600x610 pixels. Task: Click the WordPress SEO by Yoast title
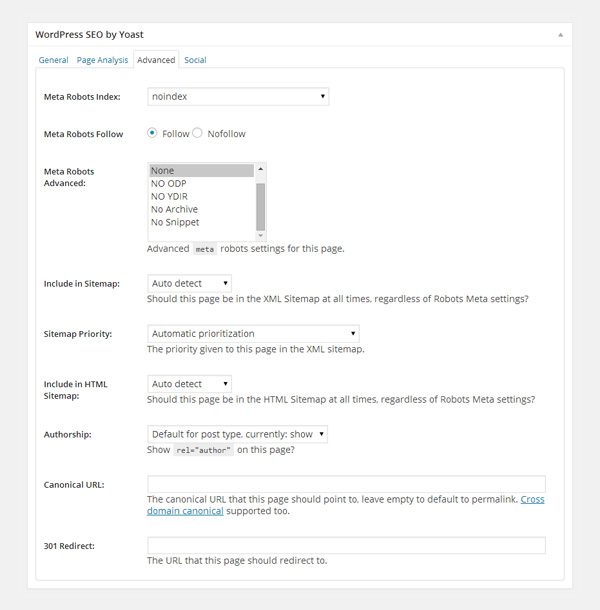[89, 35]
